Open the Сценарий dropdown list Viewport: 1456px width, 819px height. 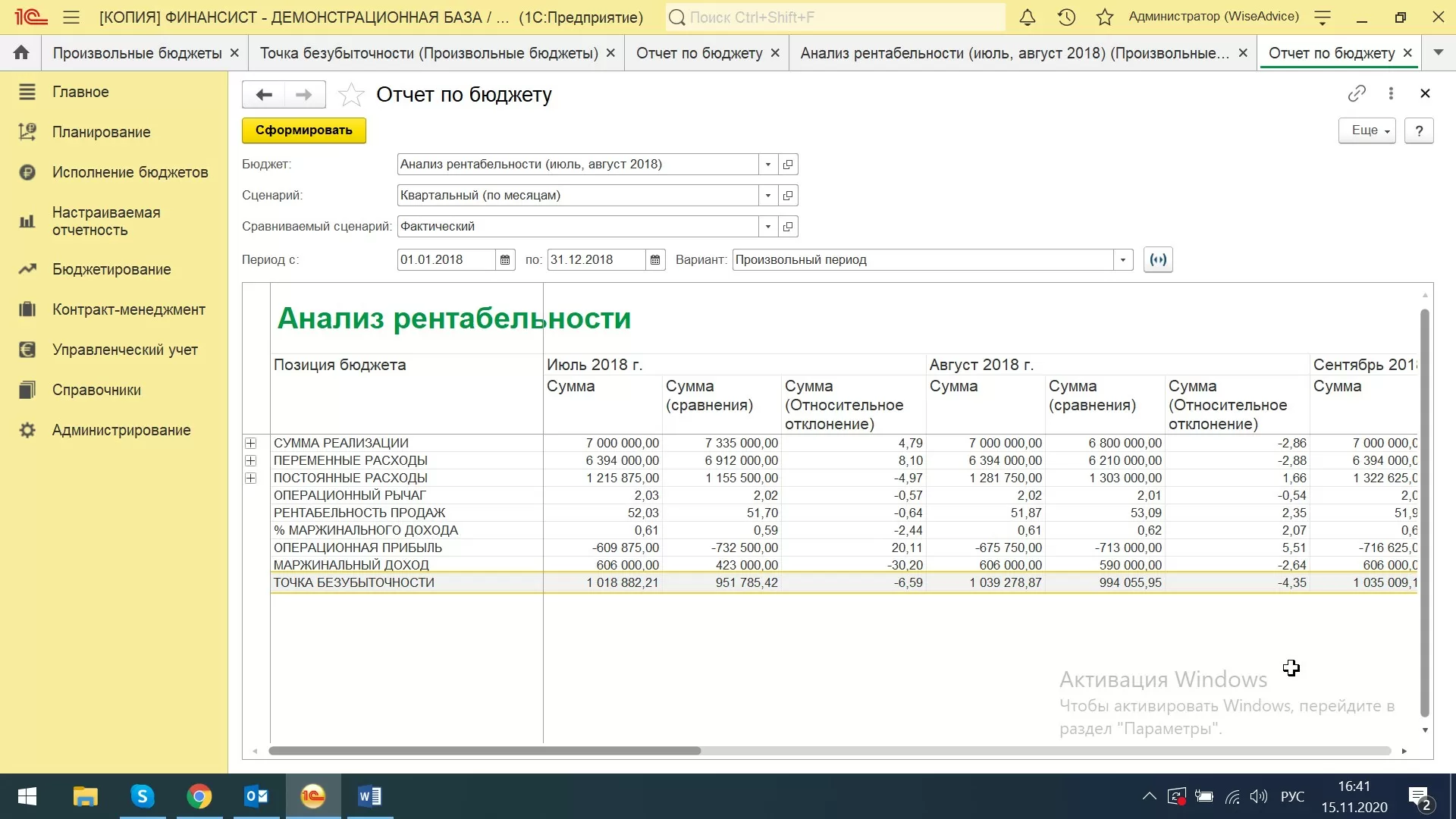coord(768,196)
